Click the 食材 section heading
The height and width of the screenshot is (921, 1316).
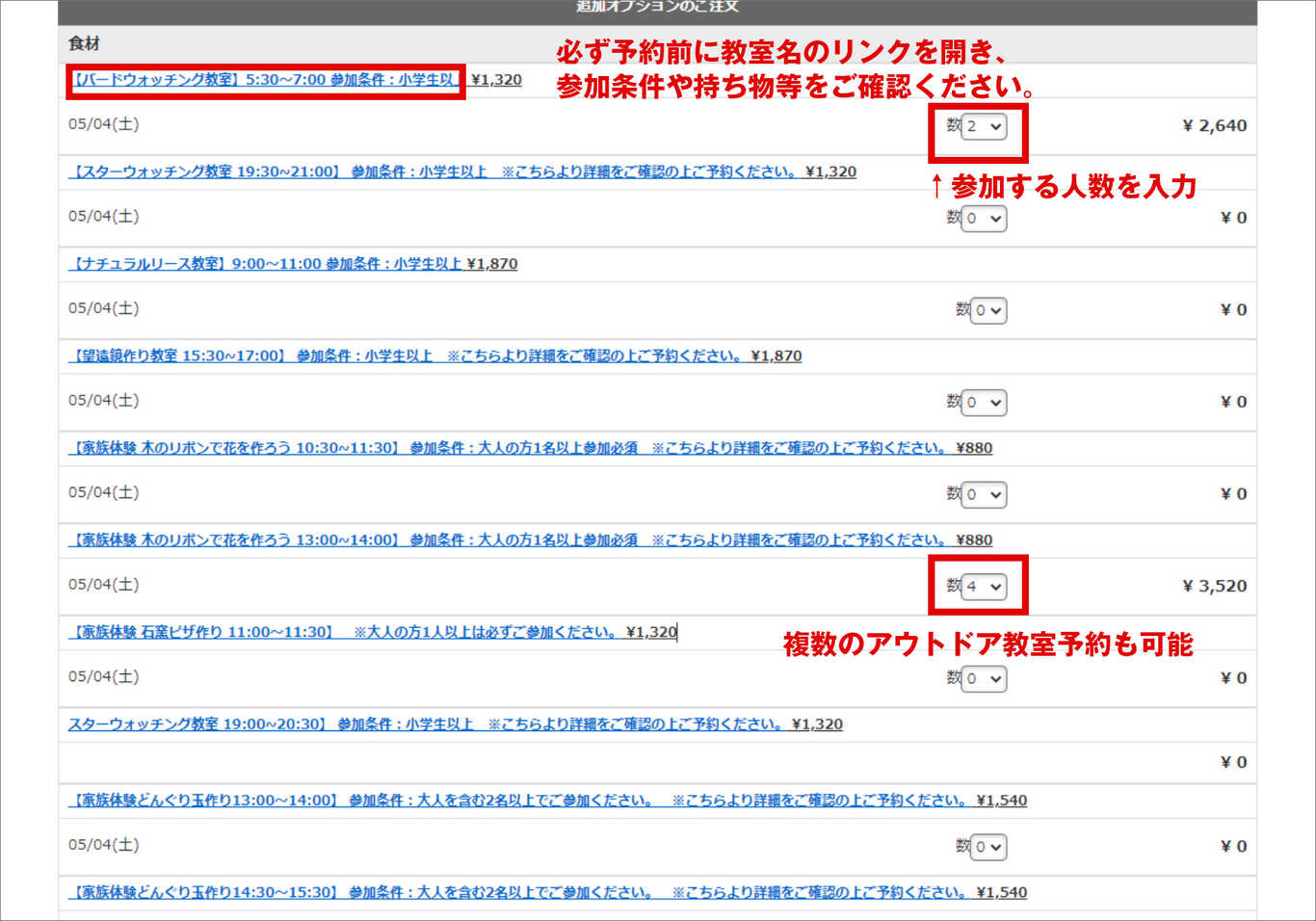click(x=84, y=43)
